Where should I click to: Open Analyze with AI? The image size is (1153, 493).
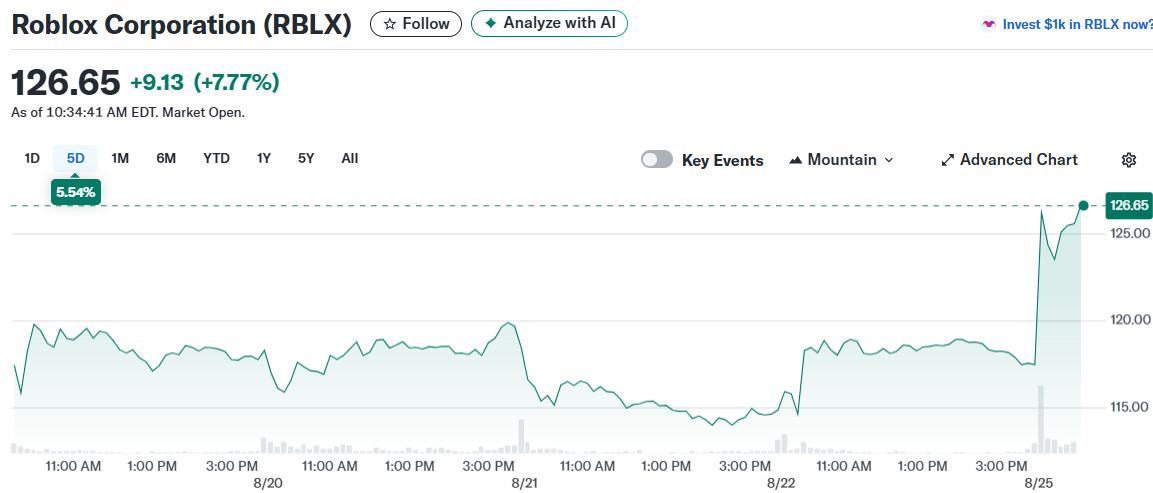[549, 24]
